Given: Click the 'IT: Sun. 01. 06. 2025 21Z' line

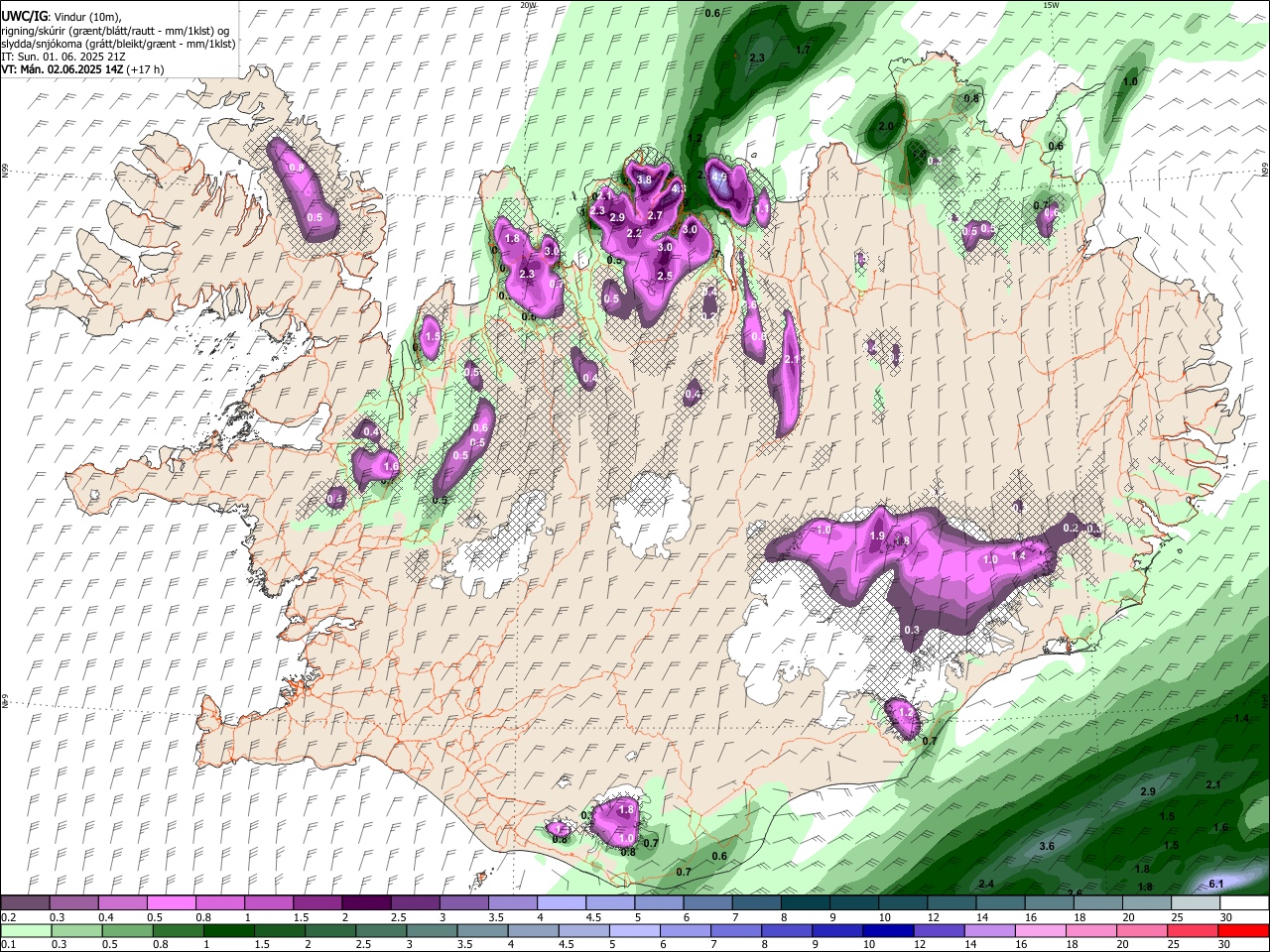Looking at the screenshot, I should point(63,57).
